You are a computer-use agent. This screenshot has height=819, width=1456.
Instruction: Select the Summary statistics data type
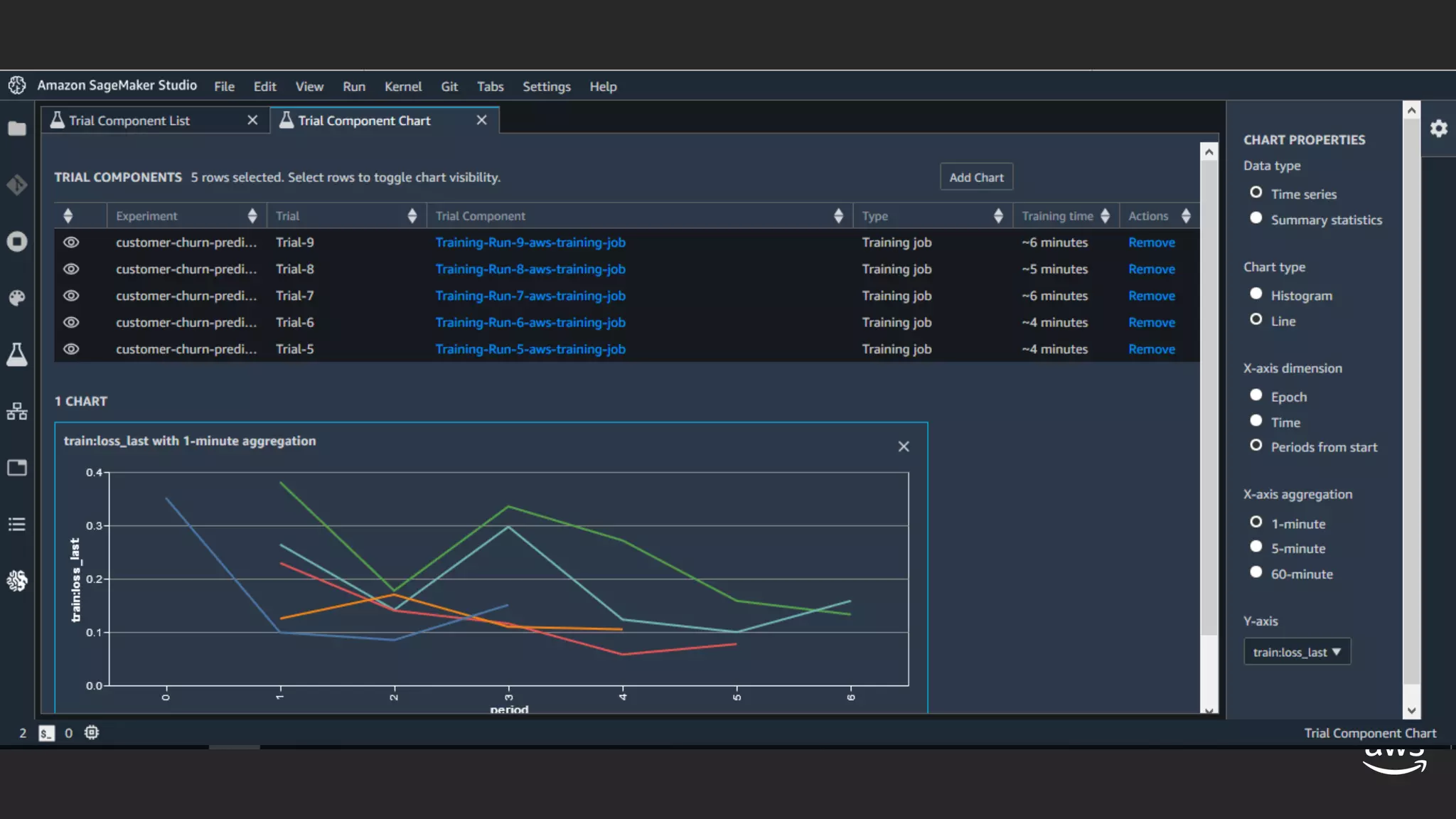click(1256, 218)
